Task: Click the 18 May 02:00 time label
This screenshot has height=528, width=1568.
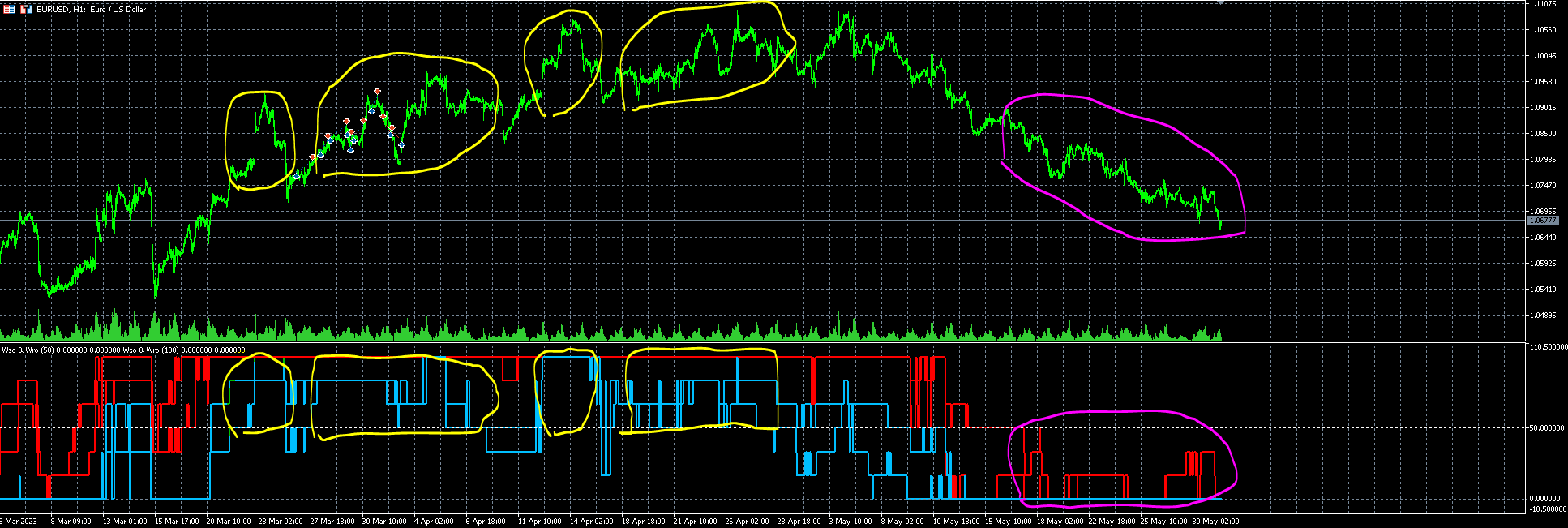Action: coord(1059,522)
